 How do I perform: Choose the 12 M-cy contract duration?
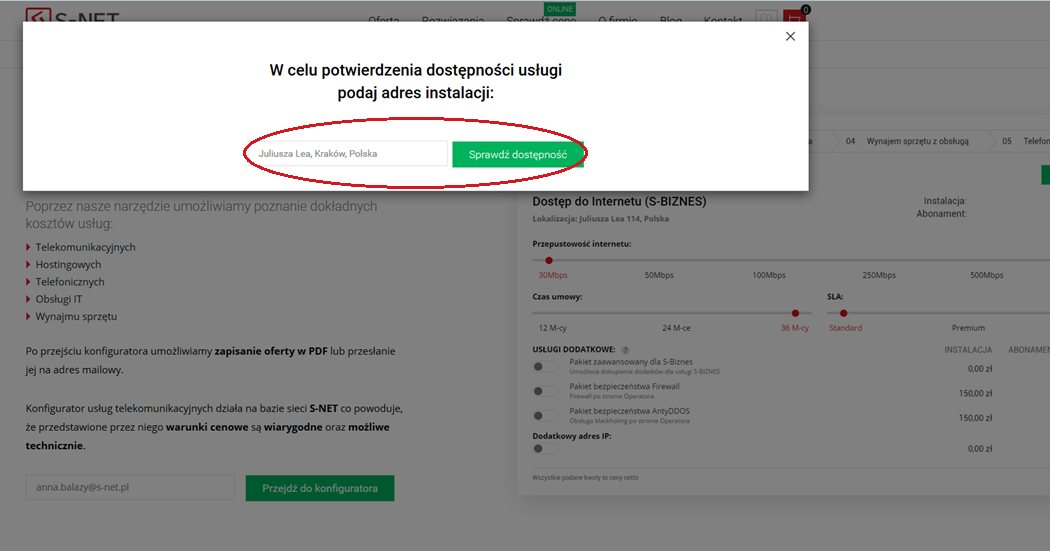coord(552,328)
